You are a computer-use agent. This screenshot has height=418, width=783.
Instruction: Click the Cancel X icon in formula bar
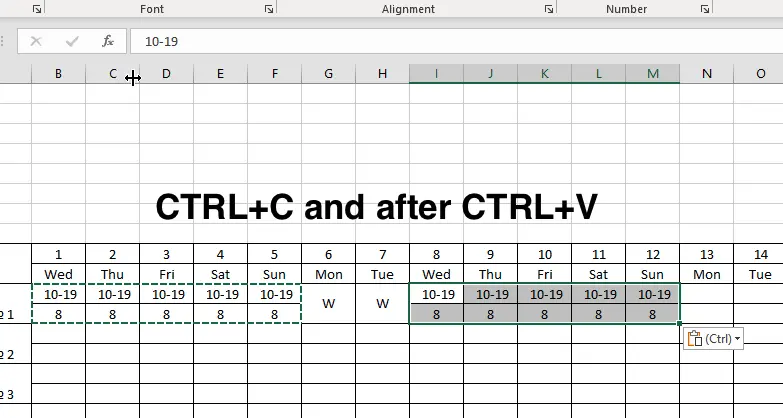tap(36, 42)
